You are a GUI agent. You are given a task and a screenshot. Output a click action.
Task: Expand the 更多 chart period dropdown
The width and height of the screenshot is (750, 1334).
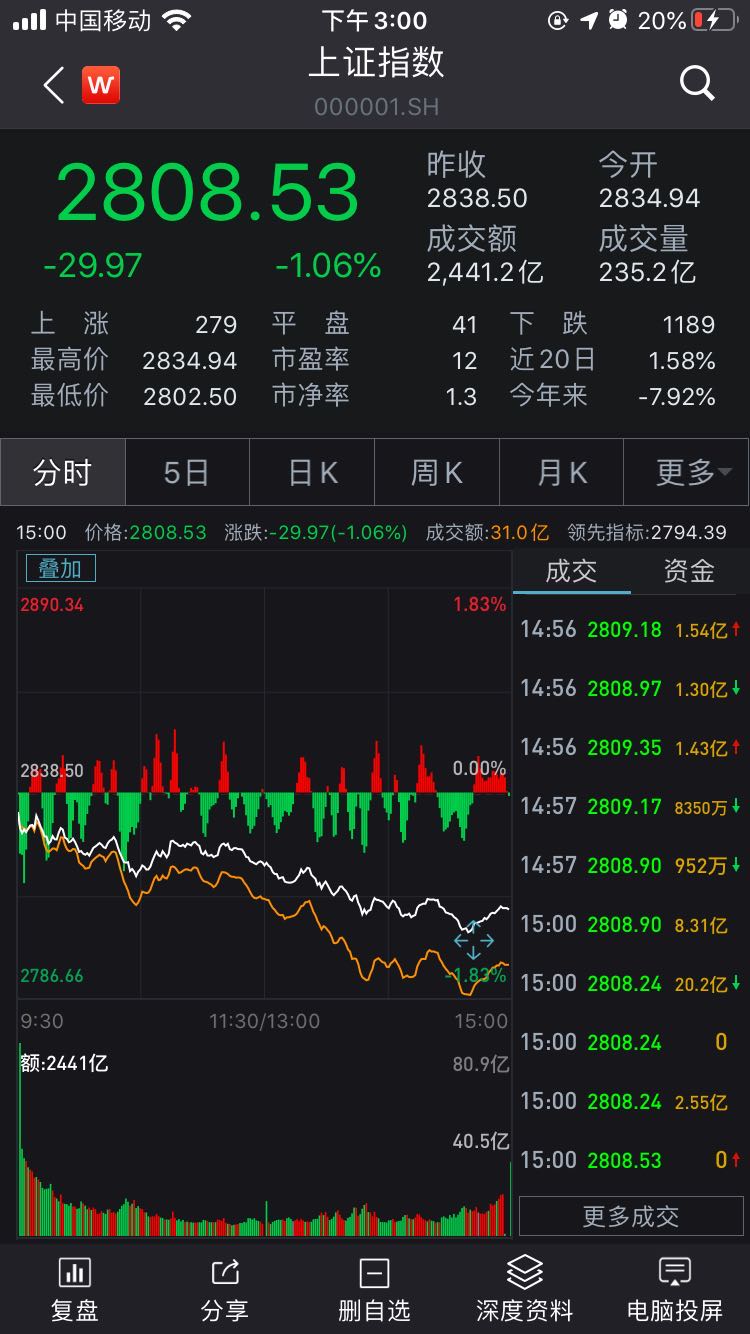point(686,472)
